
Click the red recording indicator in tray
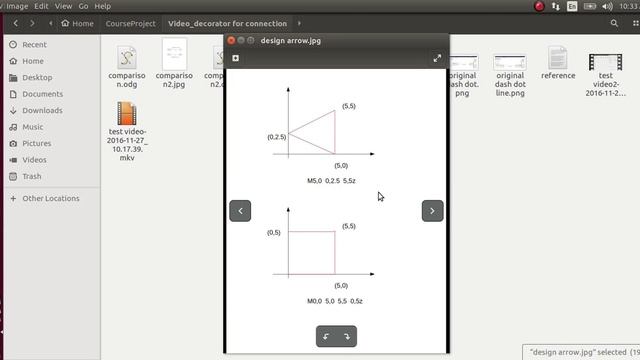539,6
